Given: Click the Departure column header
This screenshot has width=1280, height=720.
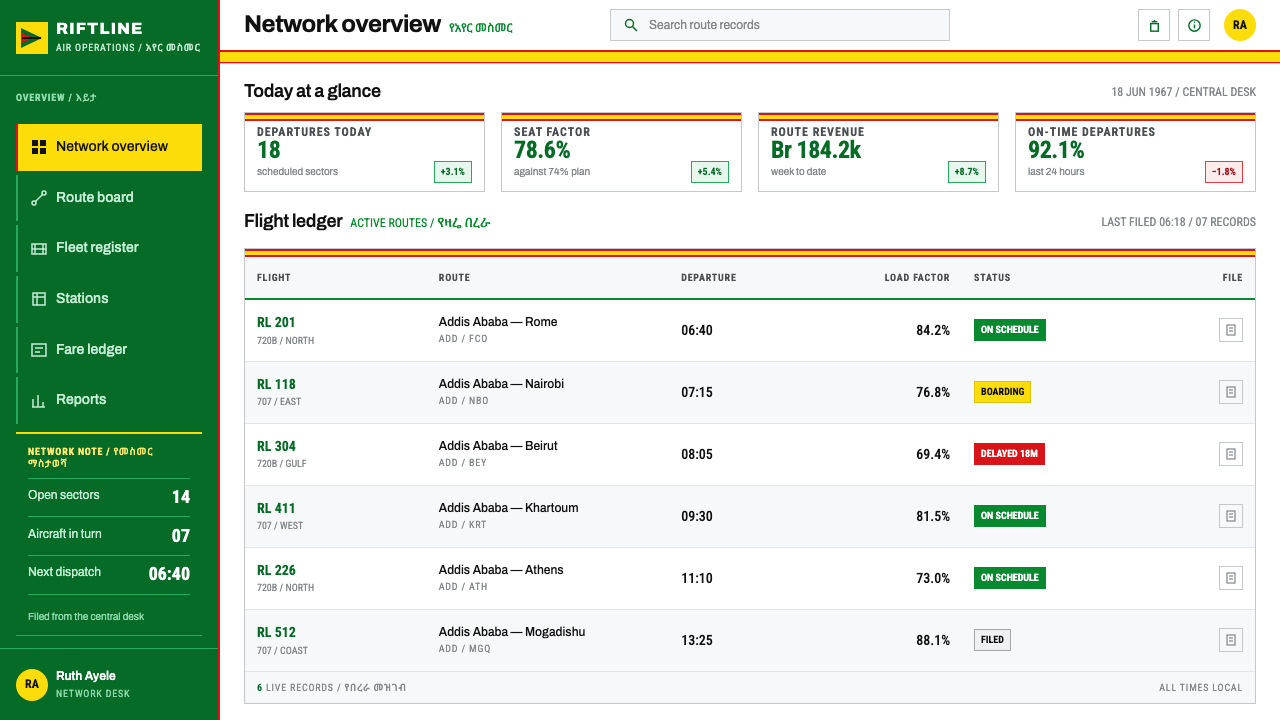Looking at the screenshot, I should (x=709, y=278).
